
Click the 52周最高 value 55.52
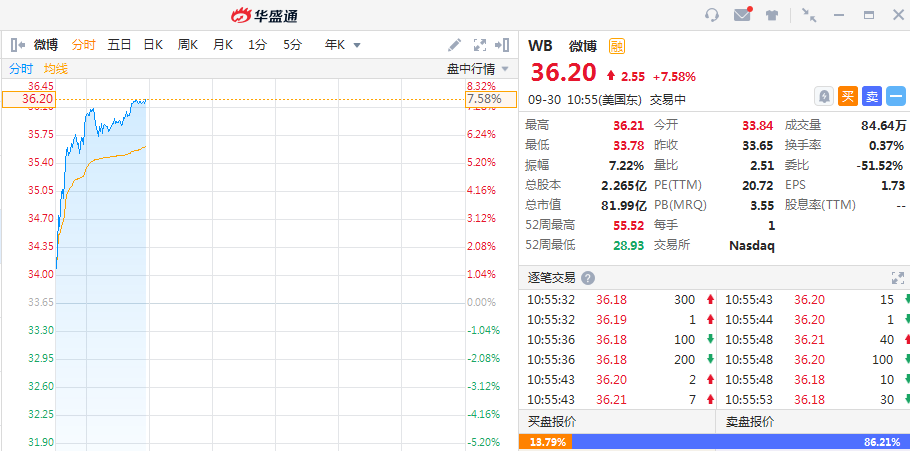tap(629, 225)
